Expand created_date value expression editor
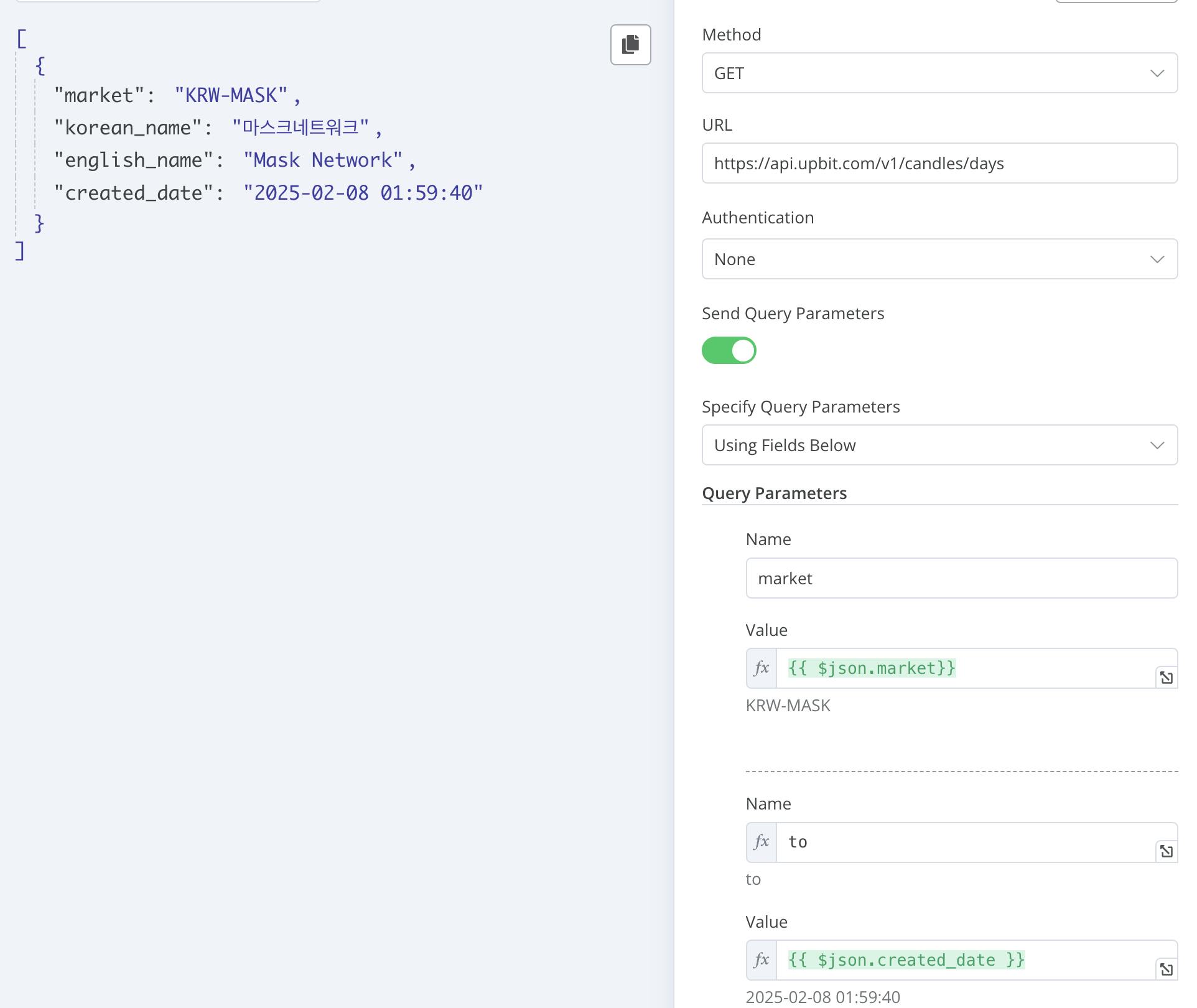Image resolution: width=1197 pixels, height=1008 pixels. point(1166,969)
